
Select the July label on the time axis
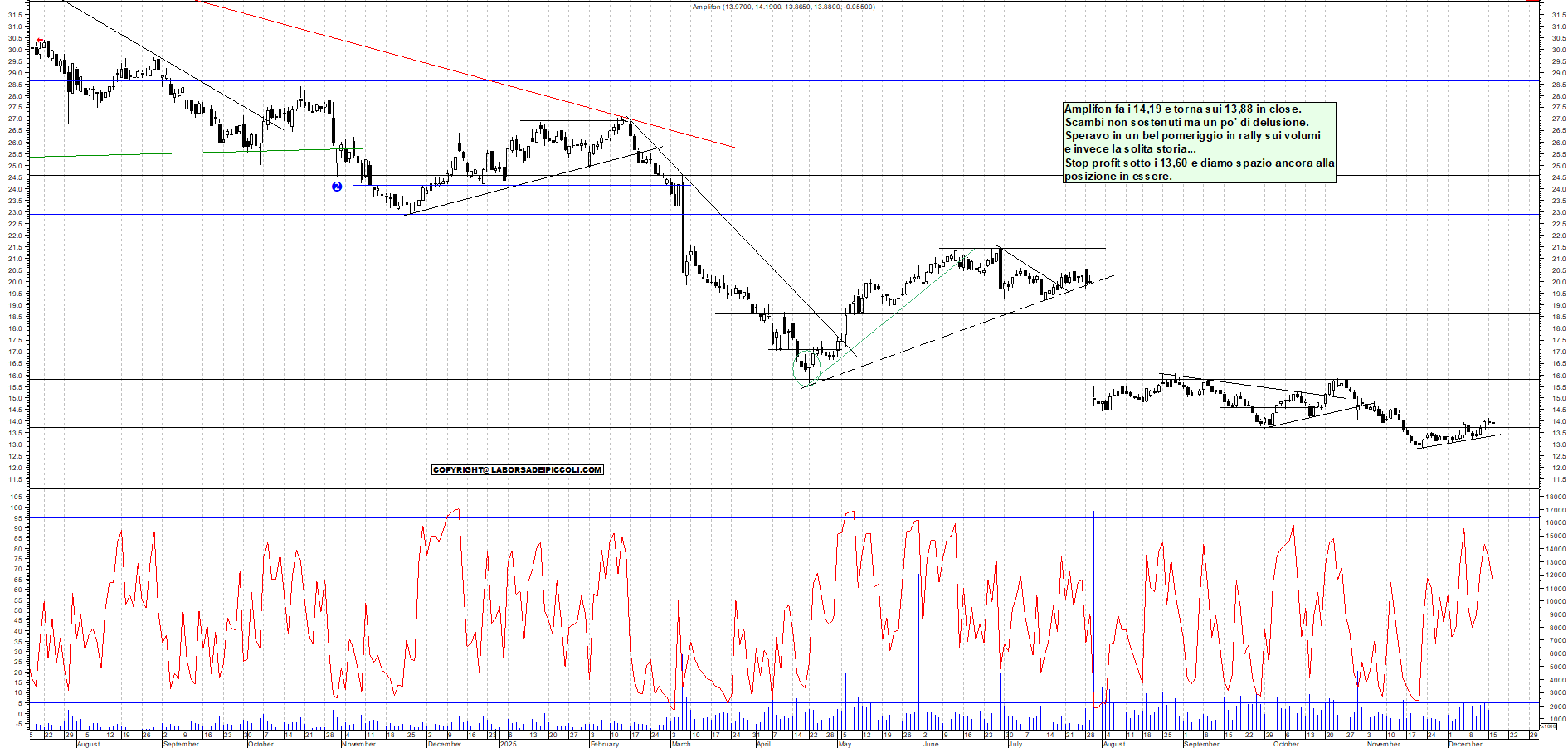point(1015,744)
